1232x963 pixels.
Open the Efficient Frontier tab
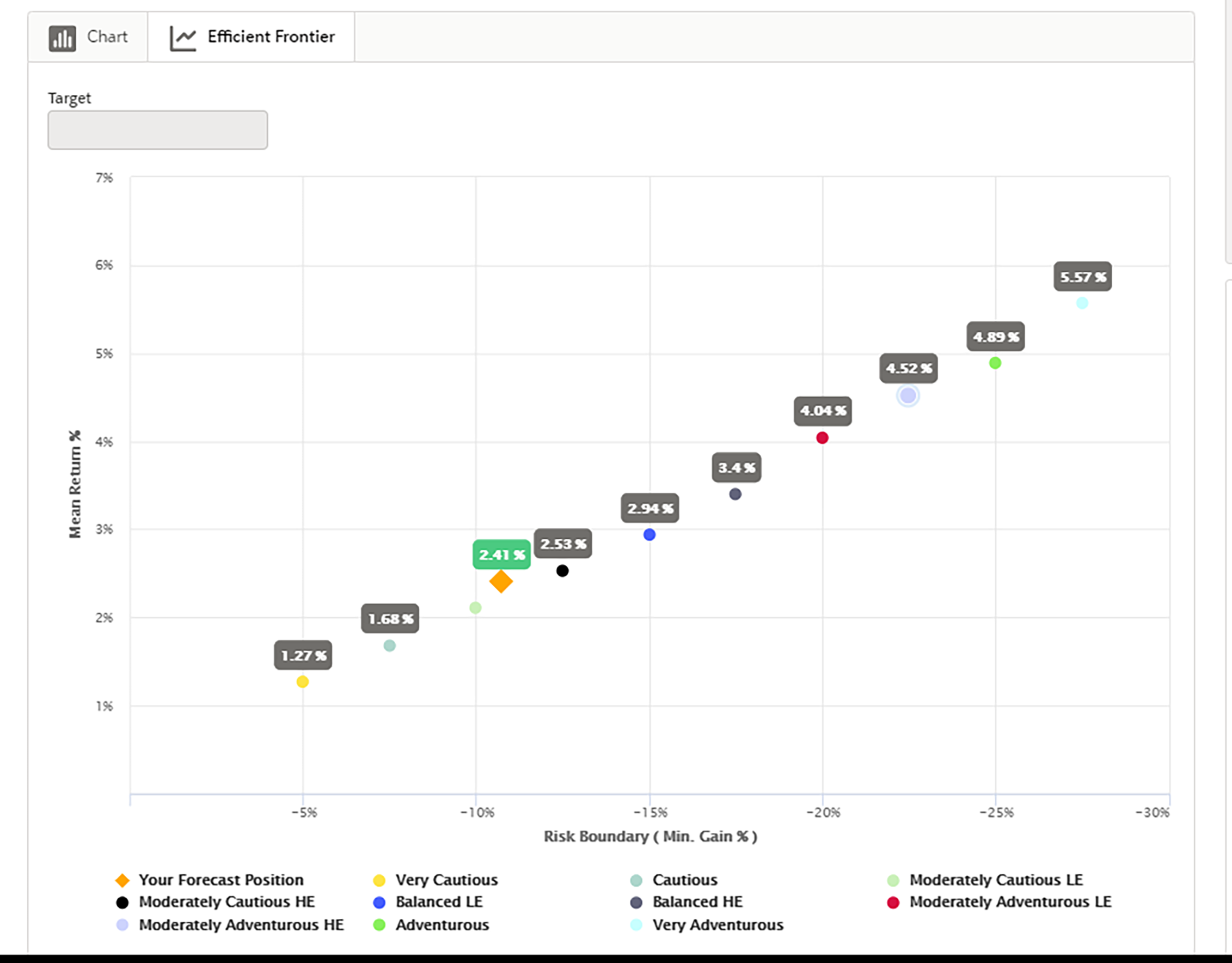[x=252, y=37]
